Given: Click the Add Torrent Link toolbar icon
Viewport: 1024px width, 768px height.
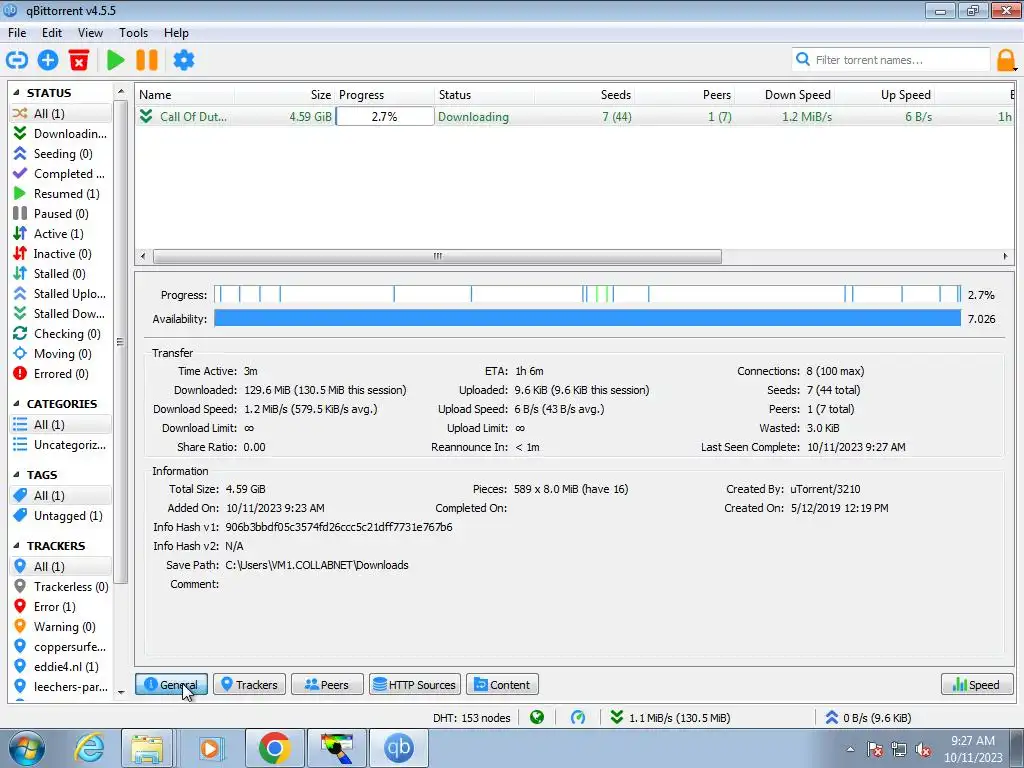Looking at the screenshot, I should [17, 60].
